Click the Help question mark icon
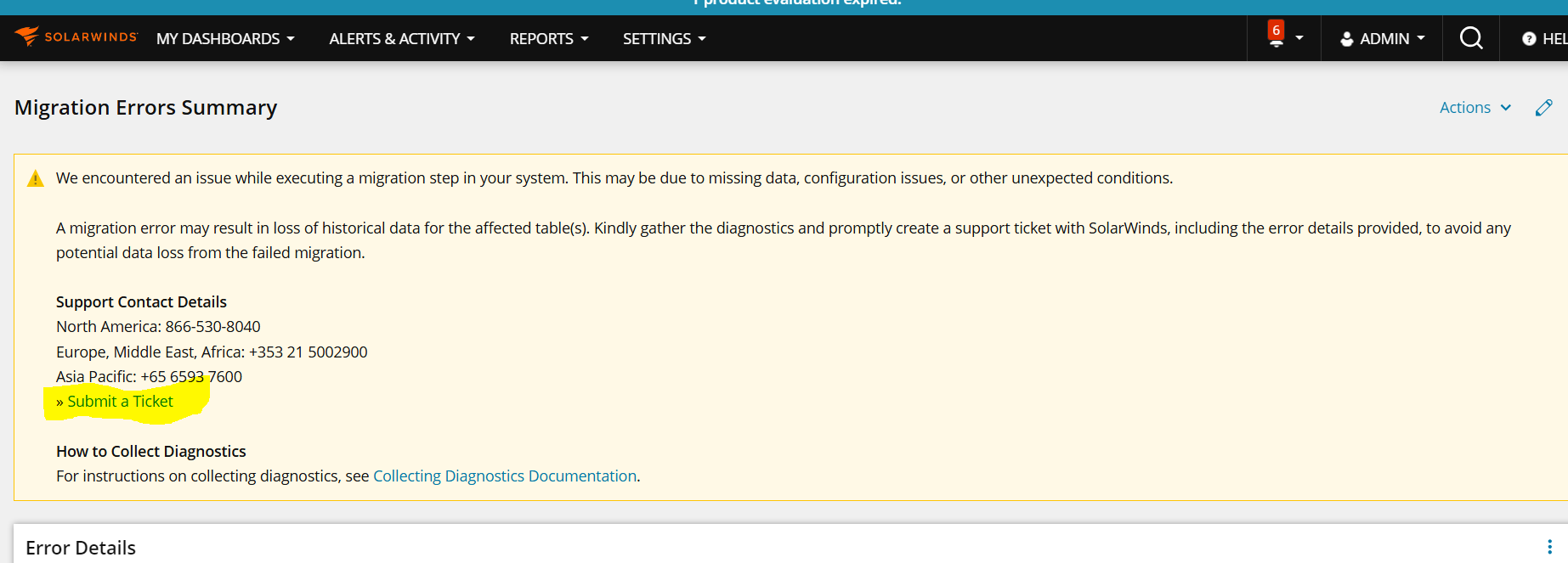Viewport: 1568px width, 563px height. point(1529,39)
